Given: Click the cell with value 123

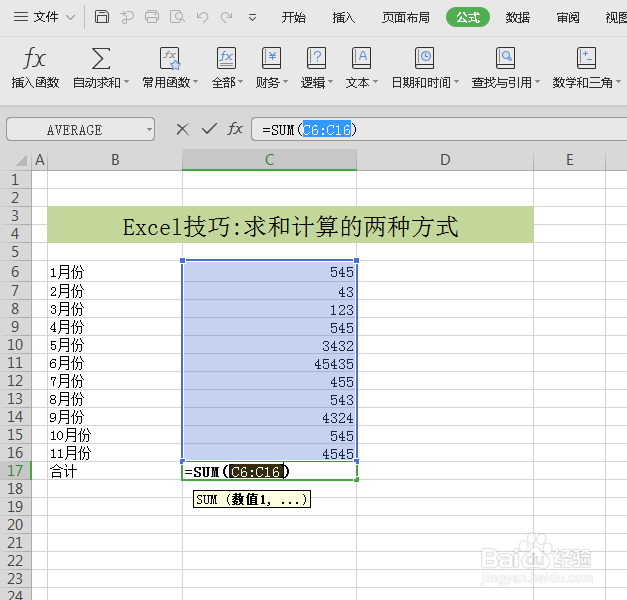Looking at the screenshot, I should pyautogui.click(x=270, y=309).
